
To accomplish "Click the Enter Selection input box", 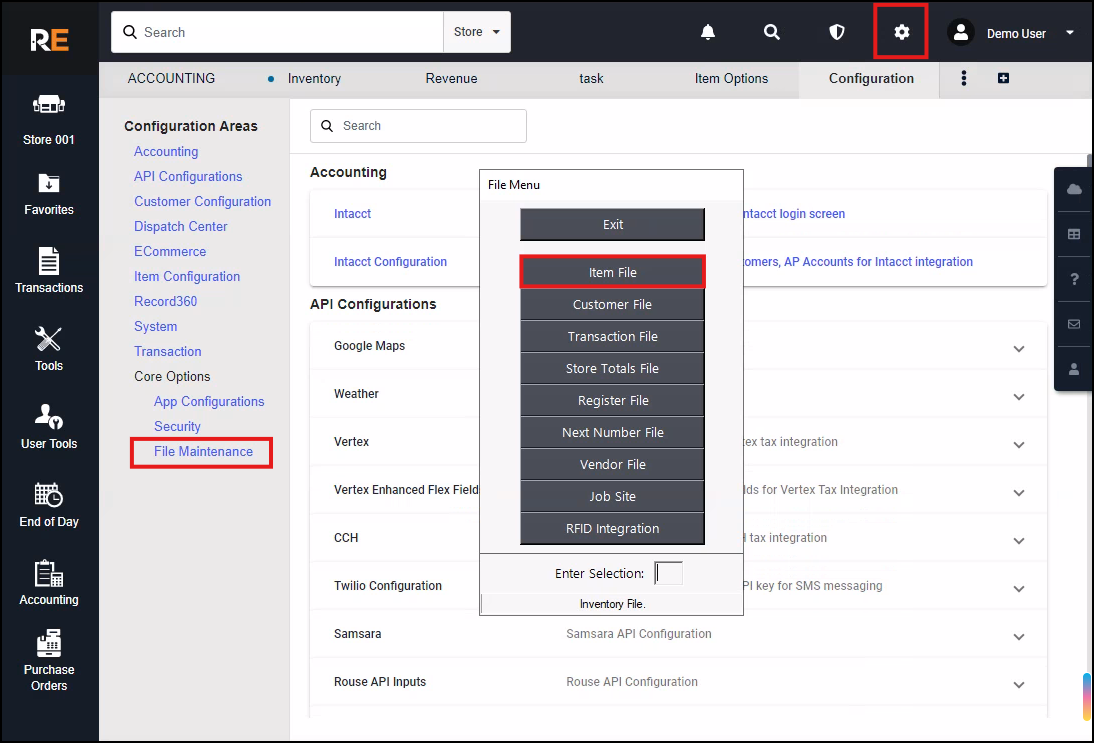I will [668, 573].
